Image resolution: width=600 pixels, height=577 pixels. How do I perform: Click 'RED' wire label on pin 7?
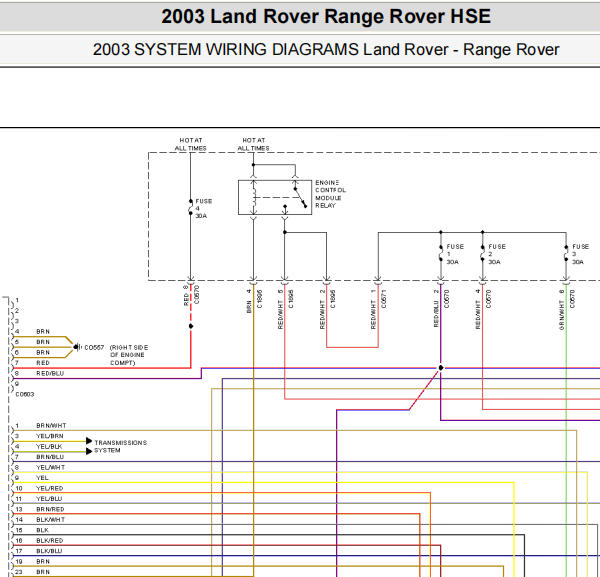pyautogui.click(x=43, y=363)
